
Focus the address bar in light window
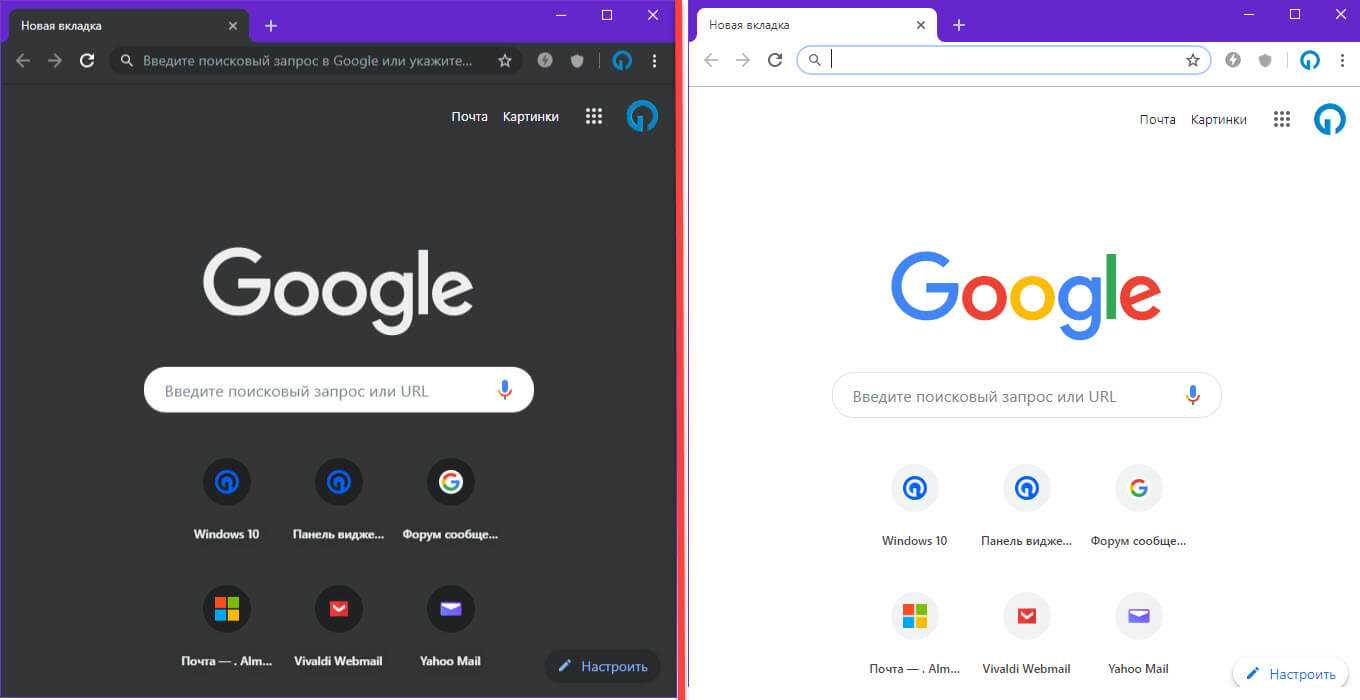1004,60
